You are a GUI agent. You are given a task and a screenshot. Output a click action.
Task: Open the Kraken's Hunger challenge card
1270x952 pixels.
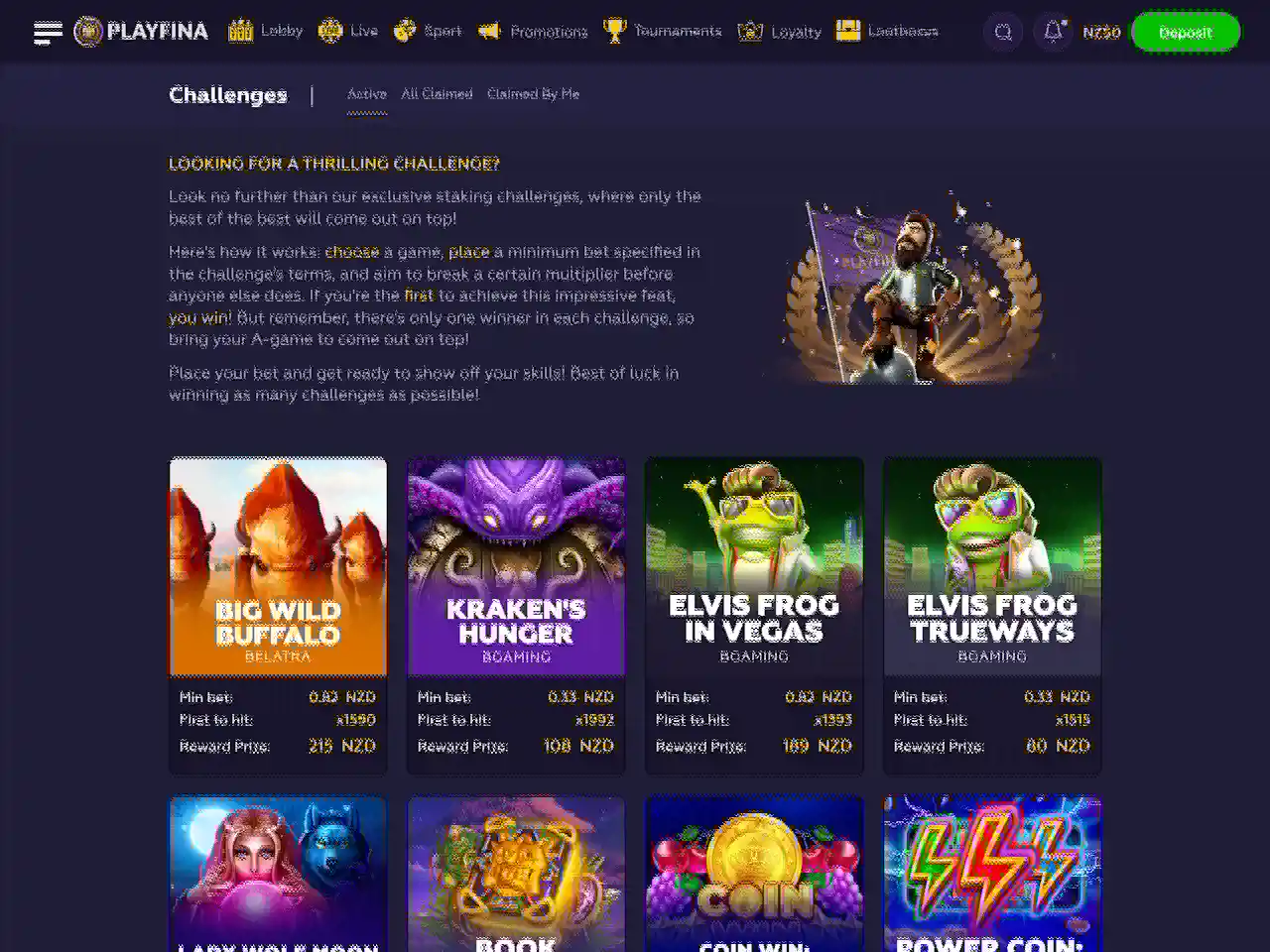coord(516,616)
